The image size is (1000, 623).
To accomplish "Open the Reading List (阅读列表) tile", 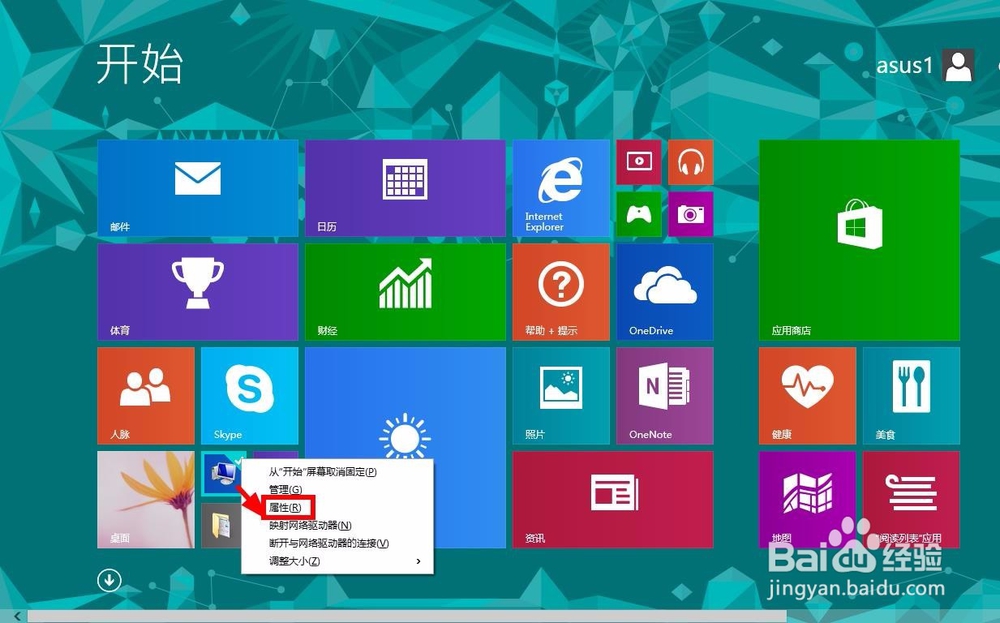I will [x=911, y=499].
